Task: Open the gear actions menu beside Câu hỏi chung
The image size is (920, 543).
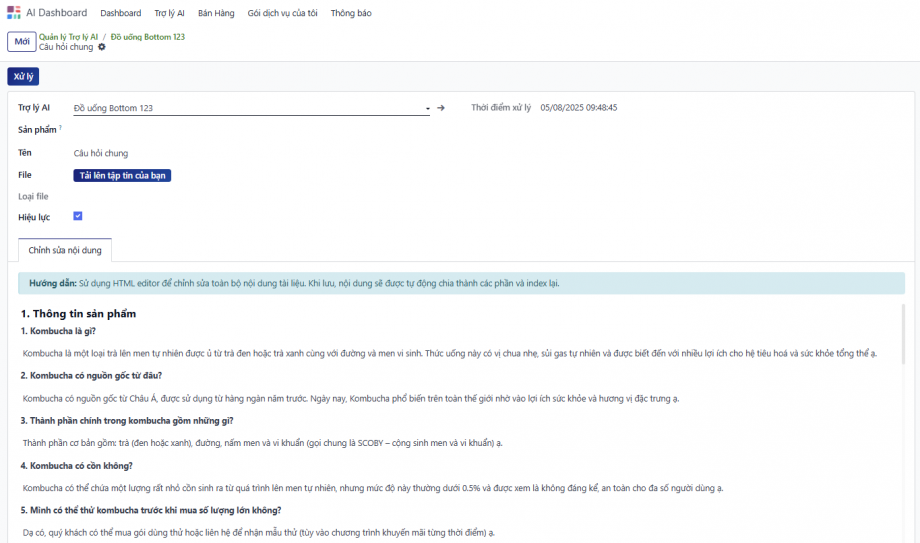Action: click(x=102, y=47)
